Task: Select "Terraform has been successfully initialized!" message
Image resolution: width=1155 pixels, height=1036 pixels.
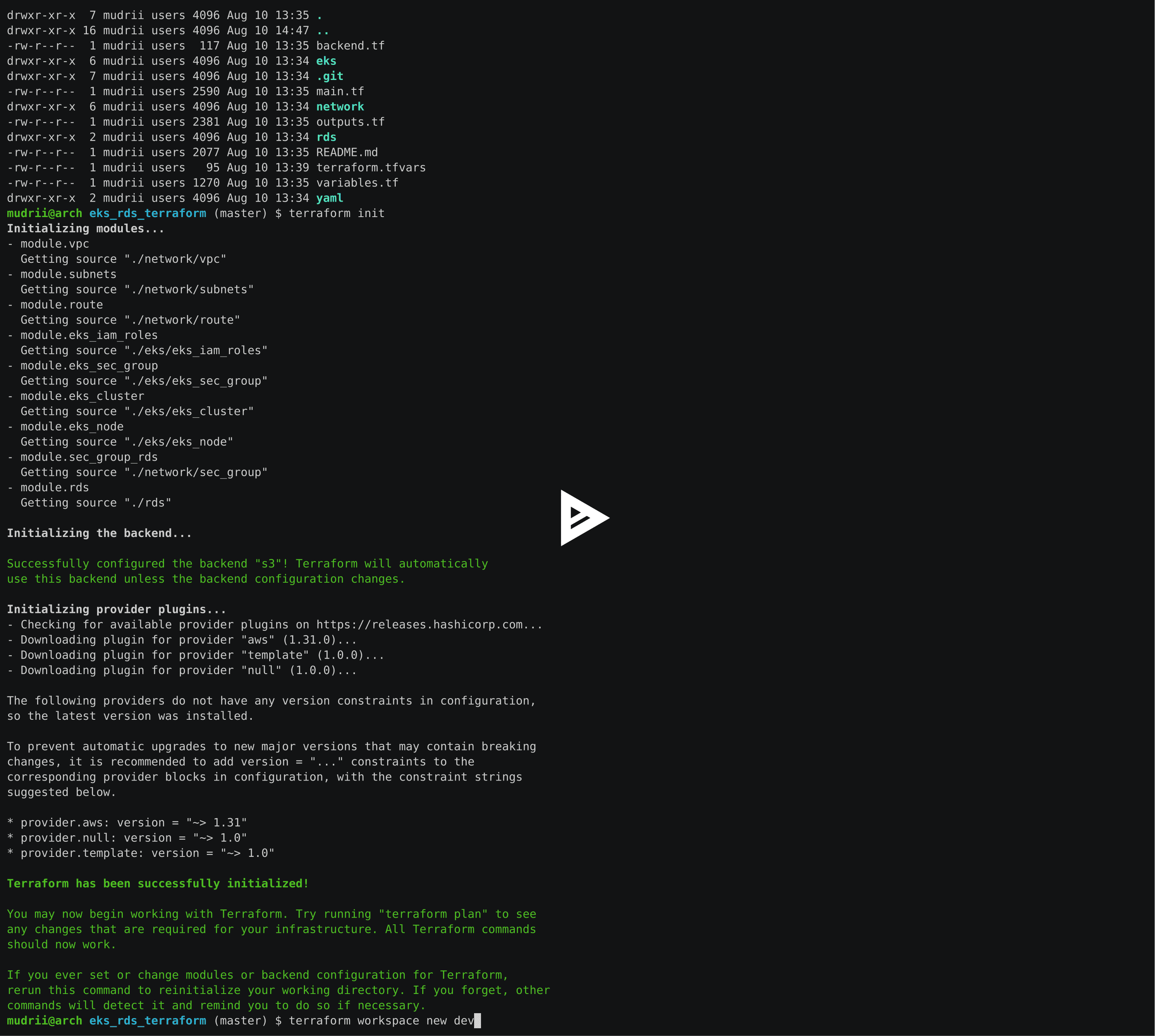Action: [x=157, y=883]
